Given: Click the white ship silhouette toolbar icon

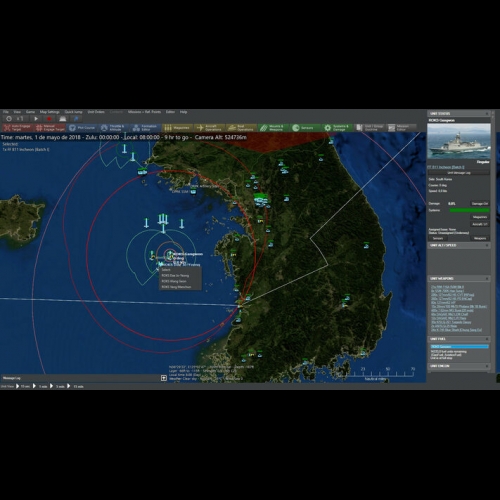Looking at the screenshot, I should [63, 119].
